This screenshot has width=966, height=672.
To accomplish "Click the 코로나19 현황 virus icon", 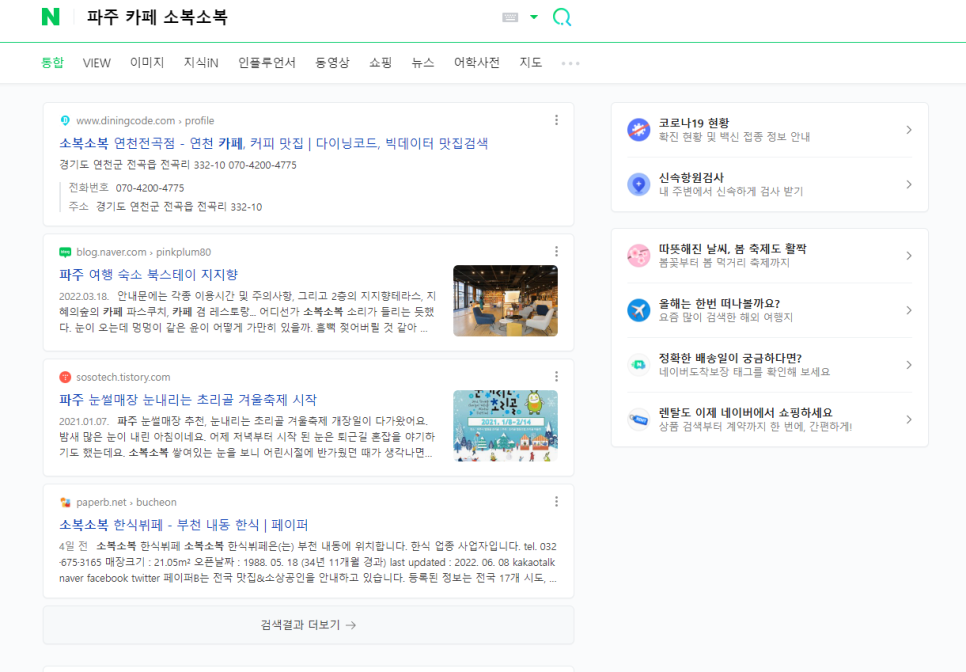I will click(639, 130).
